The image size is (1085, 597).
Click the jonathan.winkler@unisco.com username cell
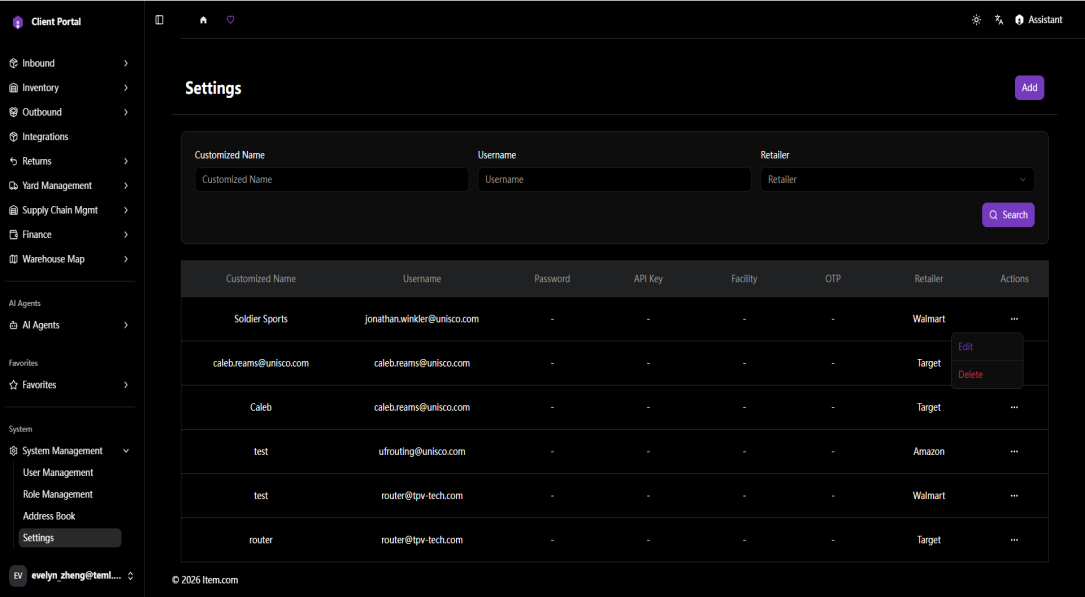(x=422, y=319)
